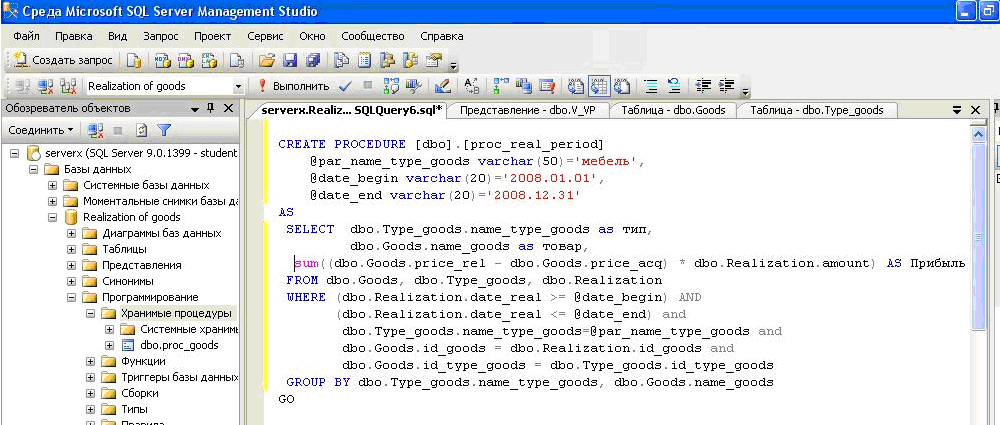Toggle SQLCMD mode
This screenshot has width=1000, height=425.
pos(547,86)
